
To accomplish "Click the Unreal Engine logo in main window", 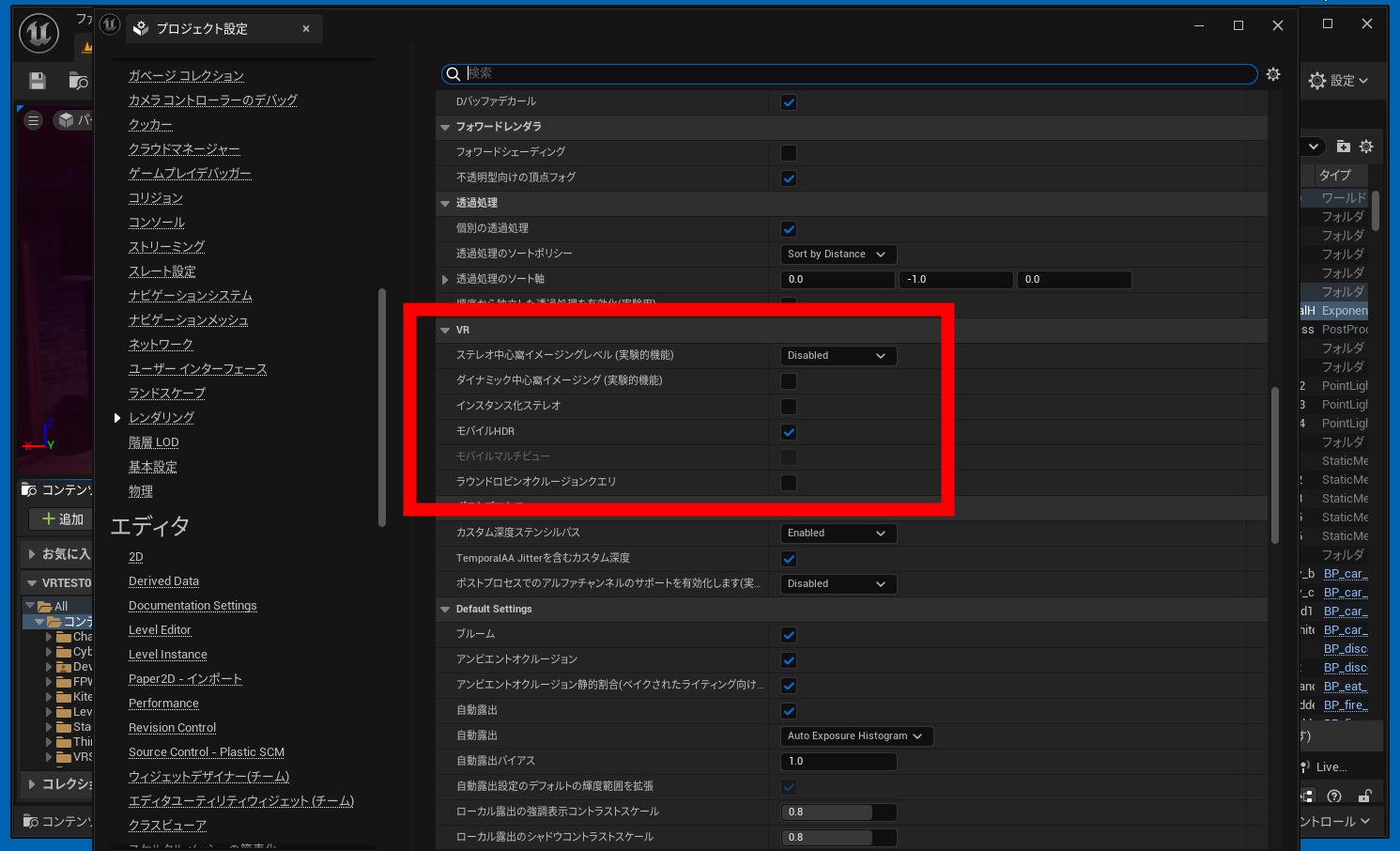I will click(x=38, y=34).
